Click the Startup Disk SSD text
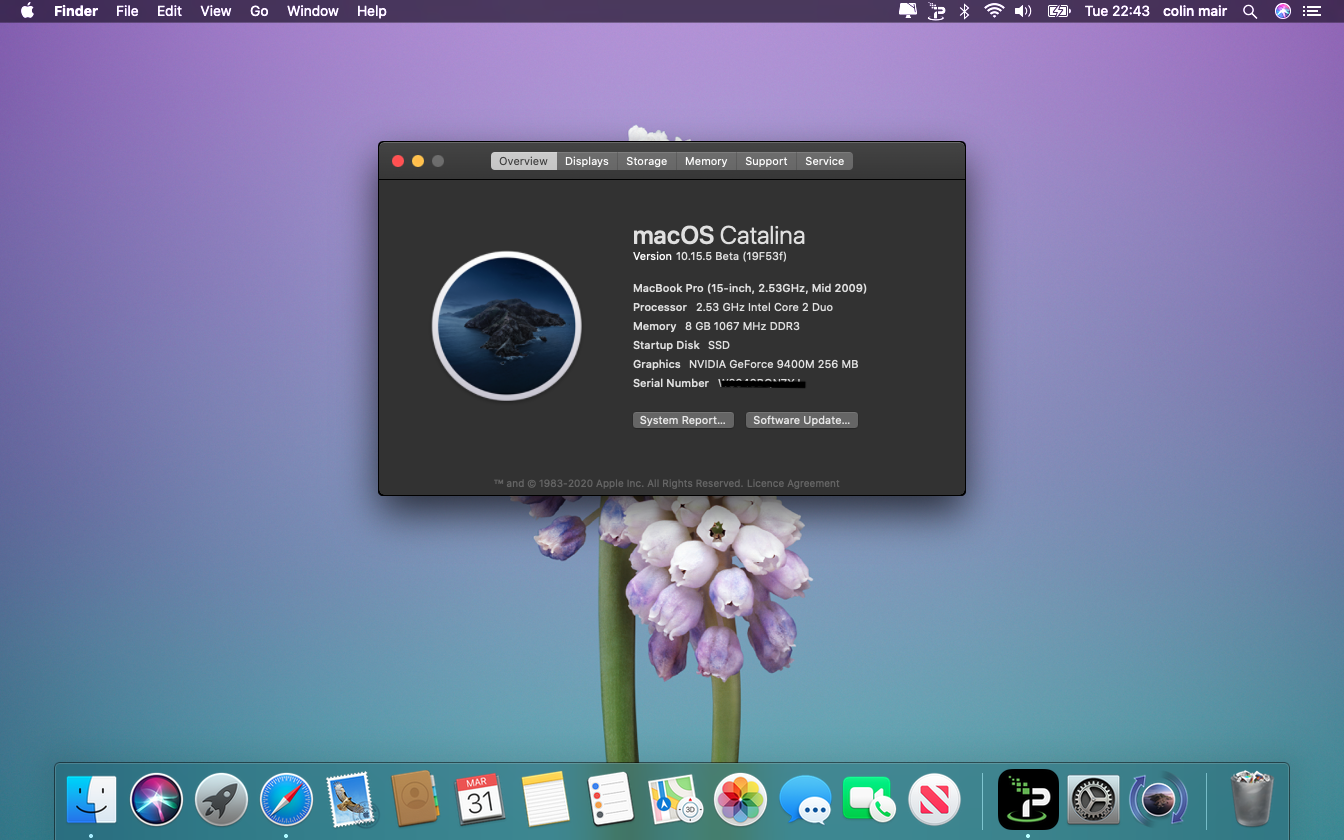Image resolution: width=1344 pixels, height=840 pixels. tap(681, 345)
